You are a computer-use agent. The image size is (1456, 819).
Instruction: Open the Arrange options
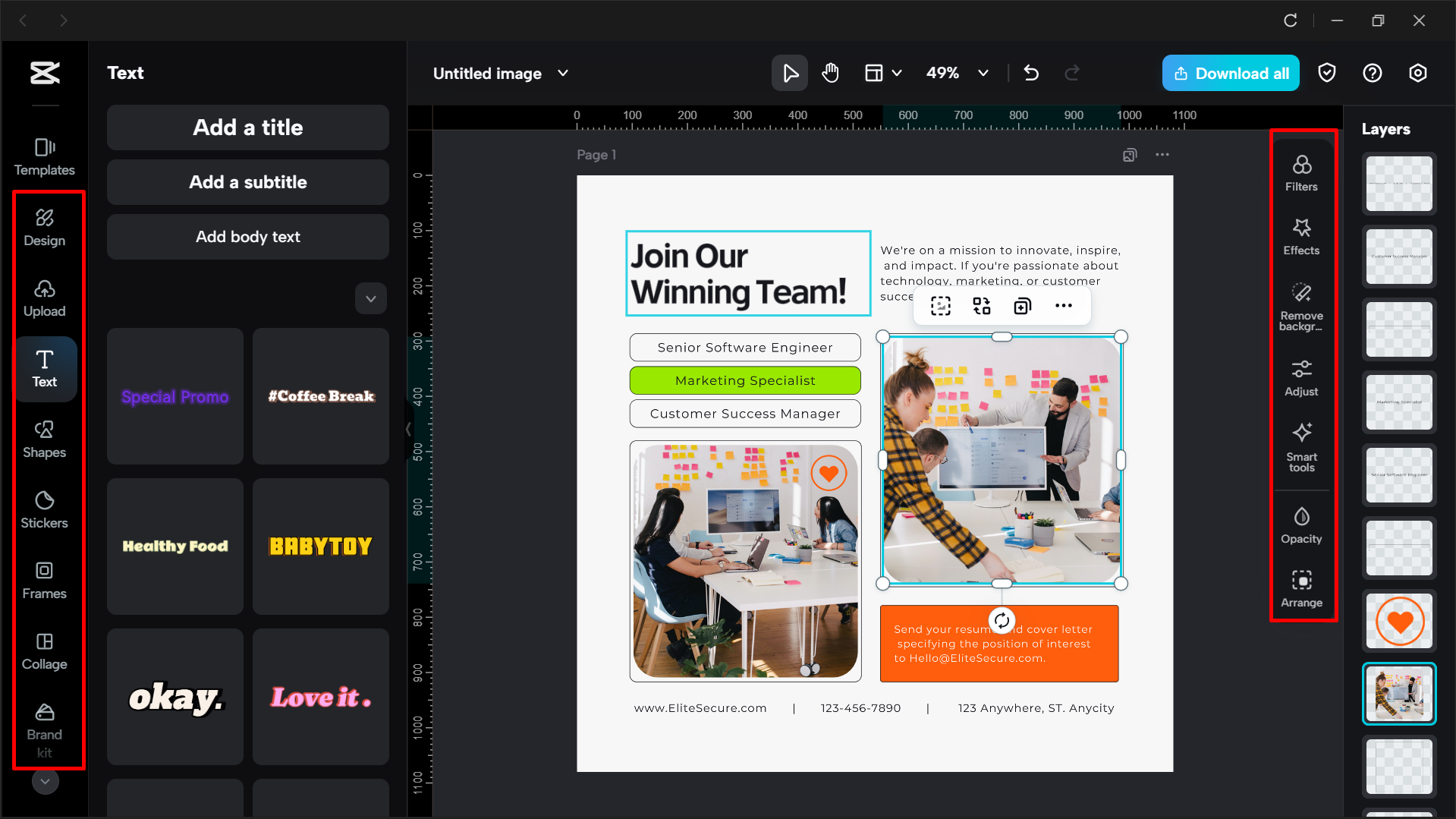point(1301,587)
